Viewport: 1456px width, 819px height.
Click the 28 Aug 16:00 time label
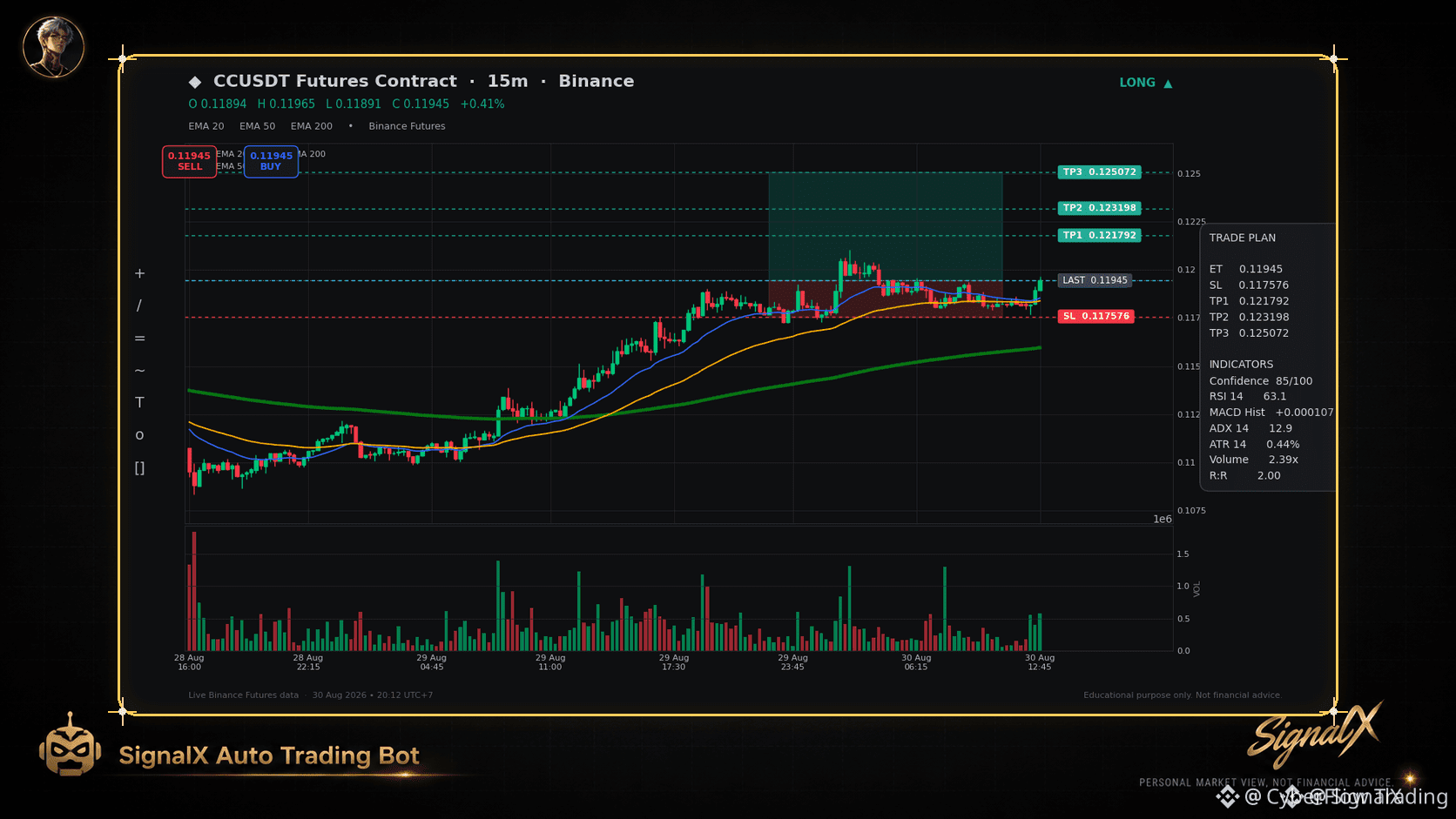pyautogui.click(x=189, y=662)
